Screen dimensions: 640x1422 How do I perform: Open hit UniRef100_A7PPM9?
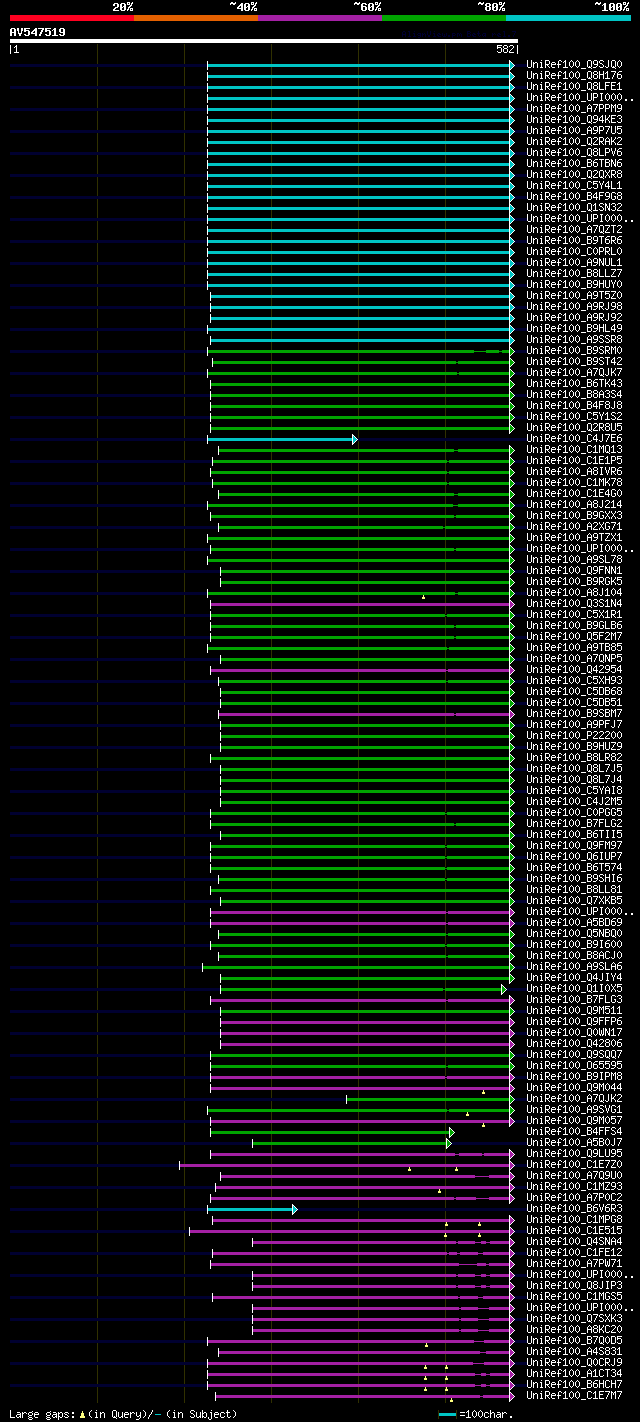pos(574,108)
